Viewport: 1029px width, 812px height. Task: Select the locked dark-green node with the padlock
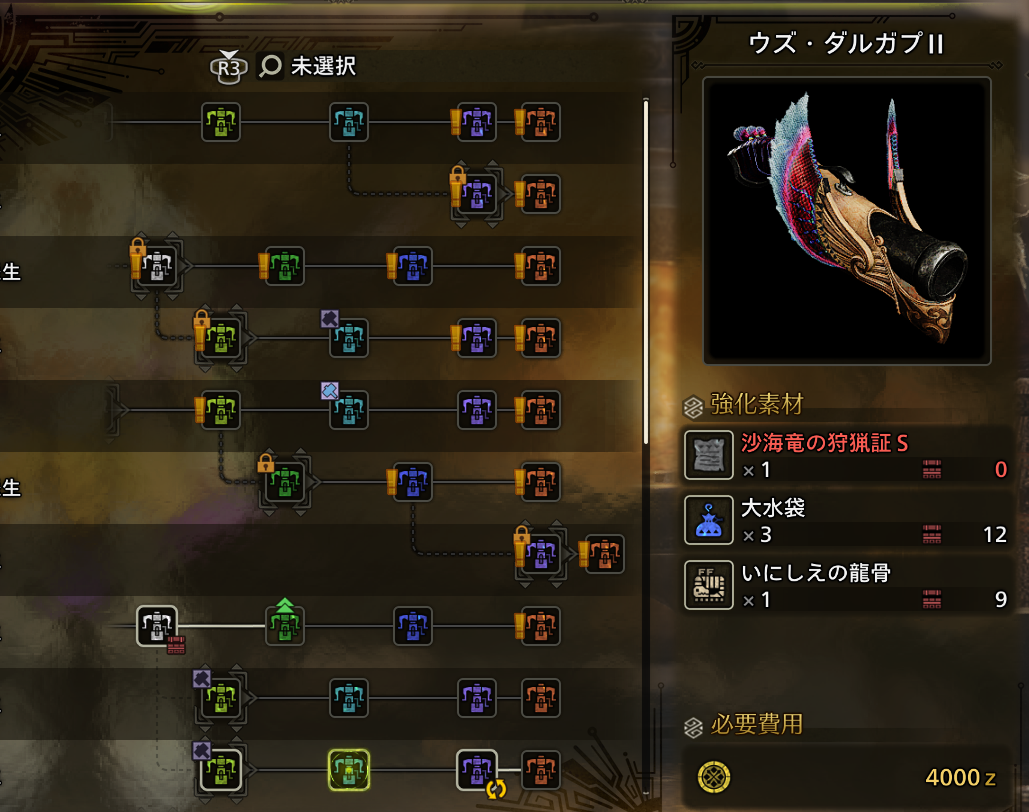tap(282, 480)
